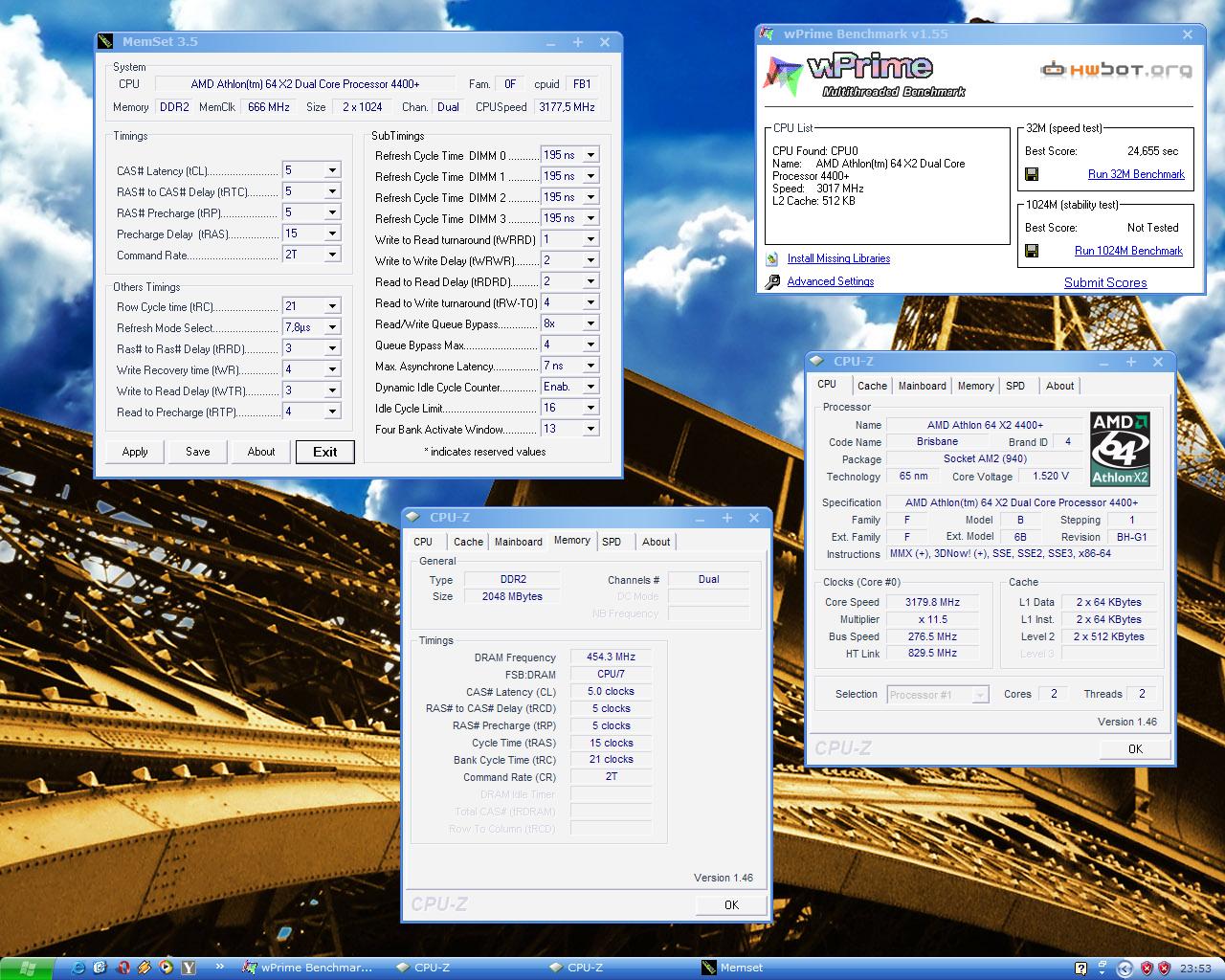Open Windows Media Player quick launch icon
1225x980 pixels.
(x=167, y=969)
